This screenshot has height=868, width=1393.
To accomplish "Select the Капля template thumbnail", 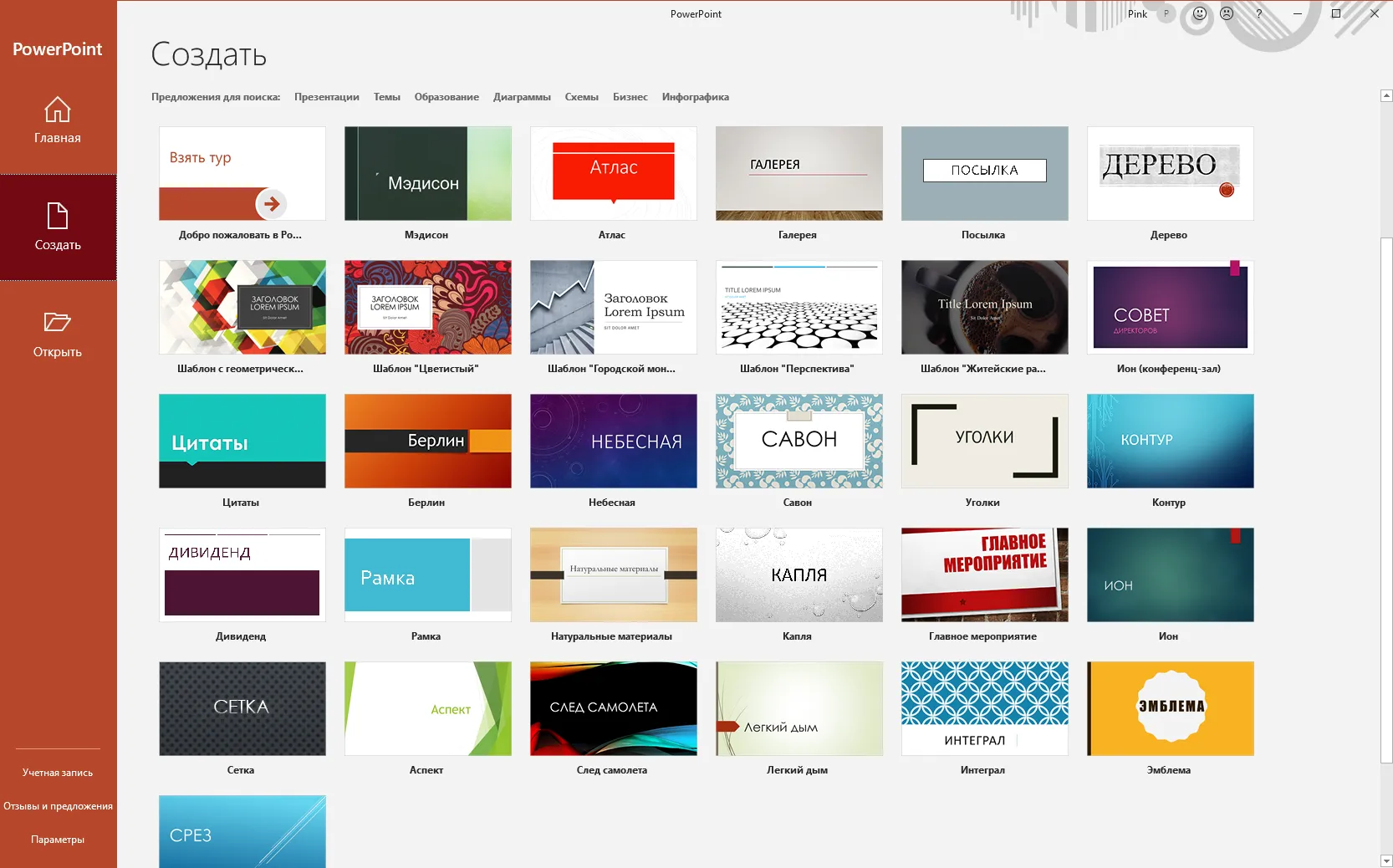I will (x=799, y=575).
